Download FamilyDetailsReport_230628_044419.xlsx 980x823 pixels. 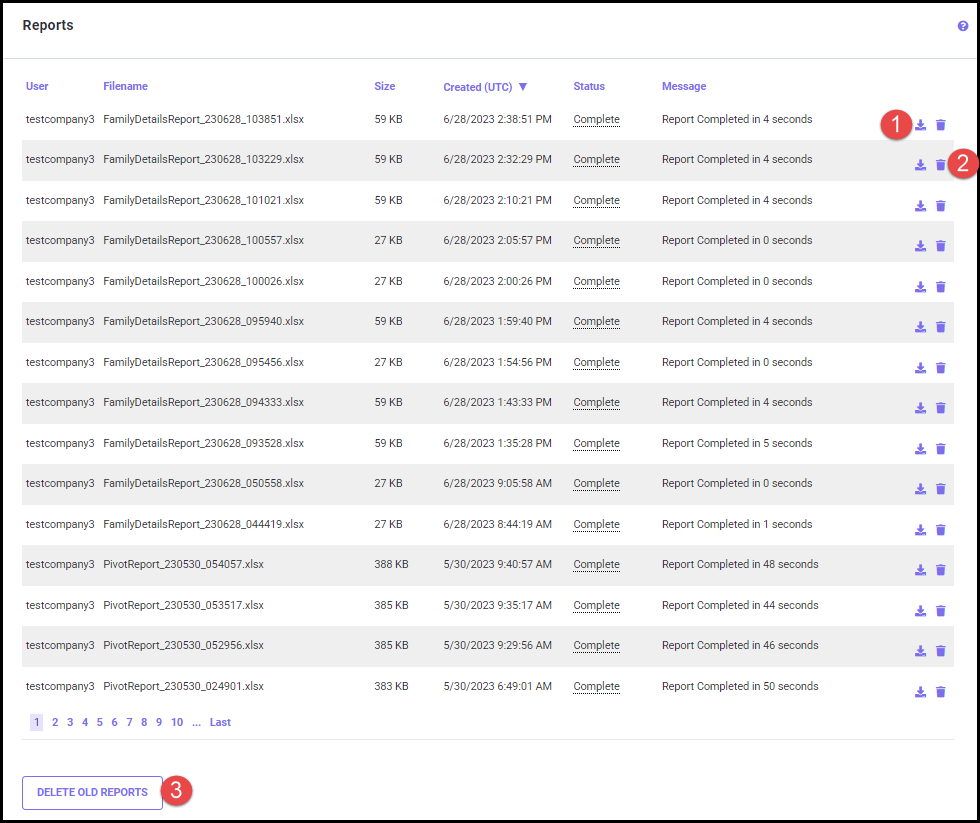[920, 530]
